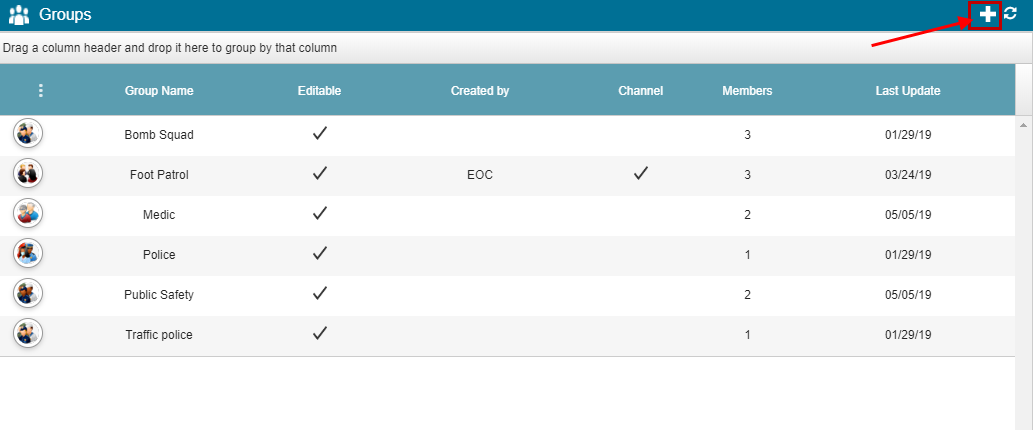Refresh the groups list
The image size is (1033, 430).
tap(1011, 13)
